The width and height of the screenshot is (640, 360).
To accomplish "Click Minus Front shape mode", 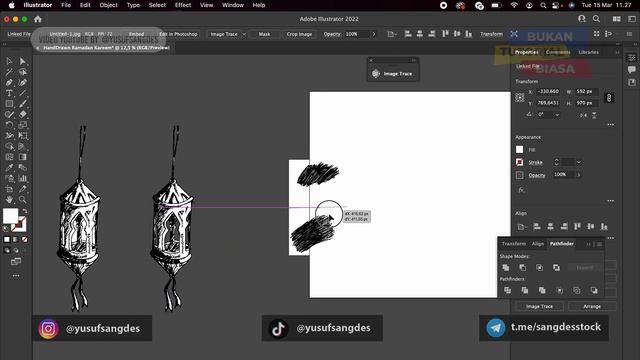I will pyautogui.click(x=523, y=267).
